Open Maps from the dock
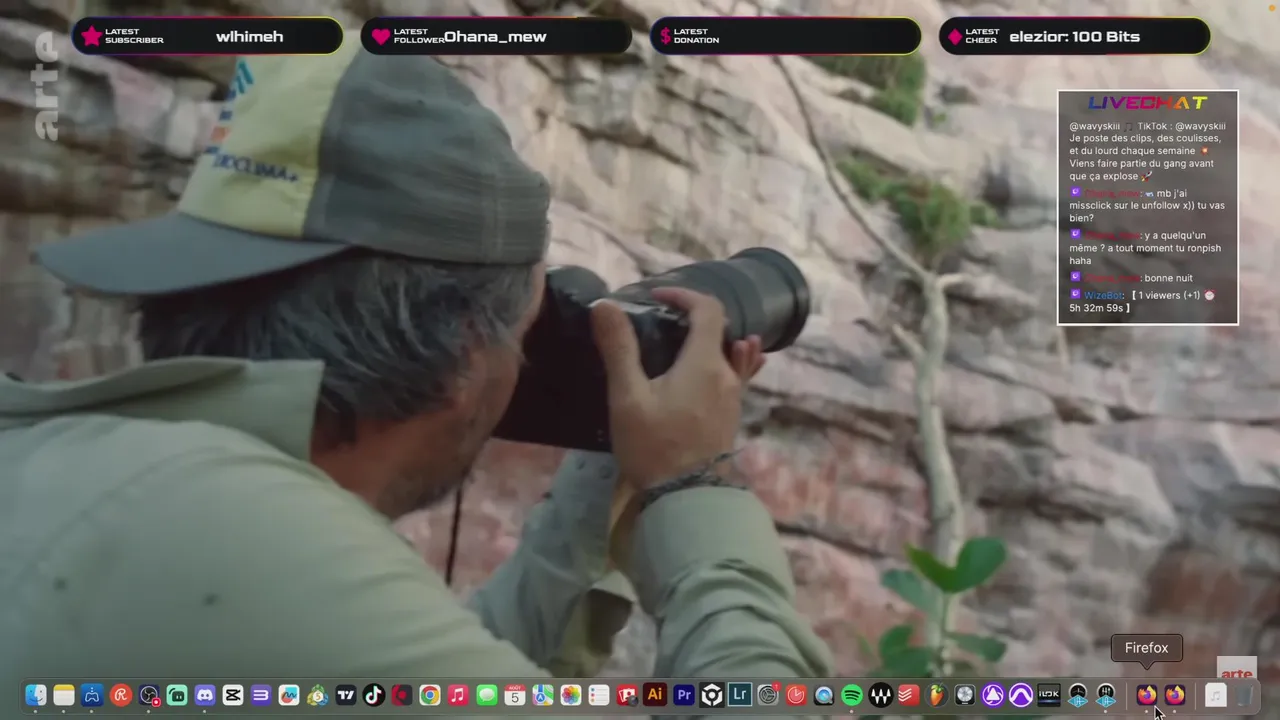Image resolution: width=1280 pixels, height=720 pixels. (543, 695)
